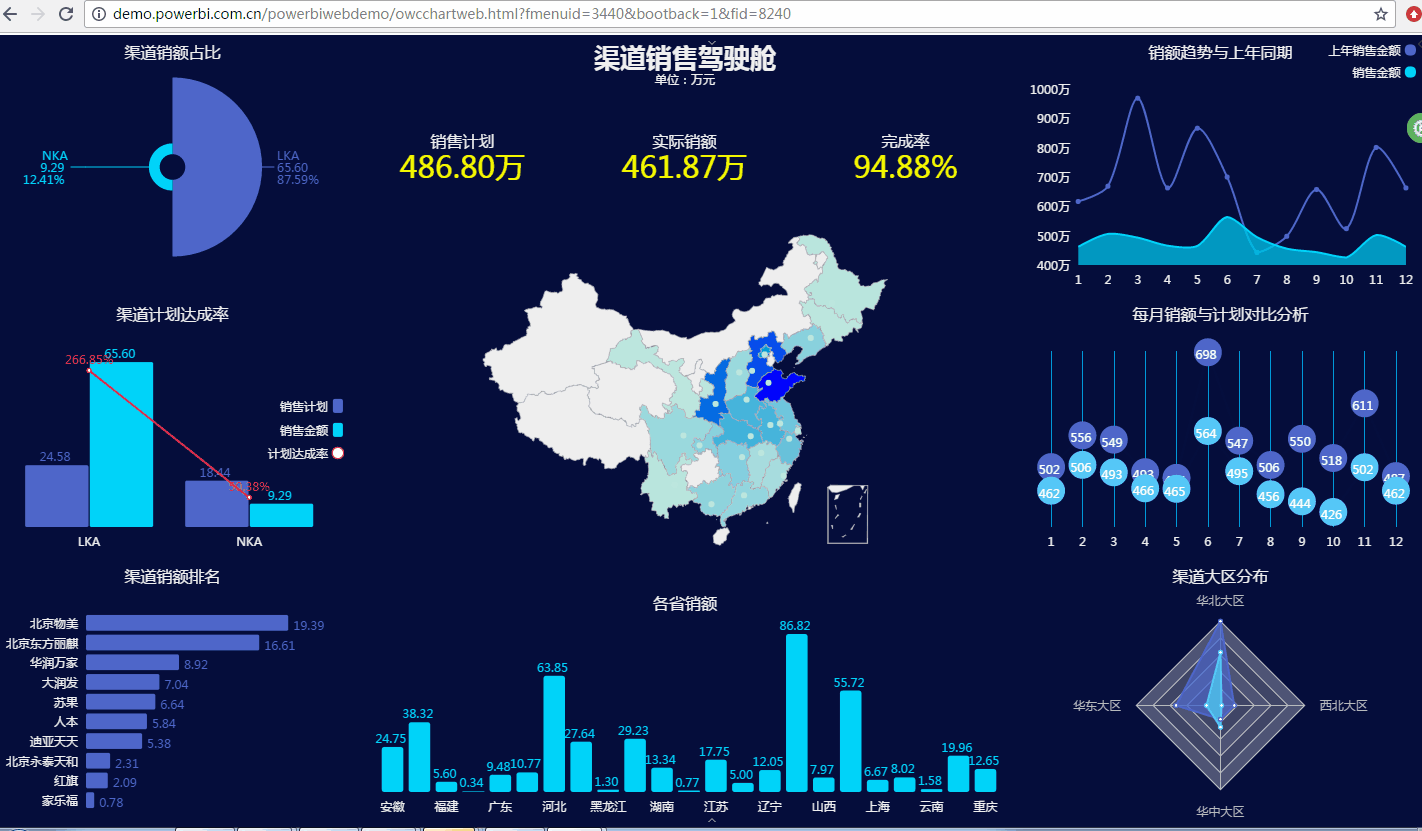The height and width of the screenshot is (831, 1422).
Task: Click the purple 上年销售金额 legend dot
Action: click(1410, 50)
